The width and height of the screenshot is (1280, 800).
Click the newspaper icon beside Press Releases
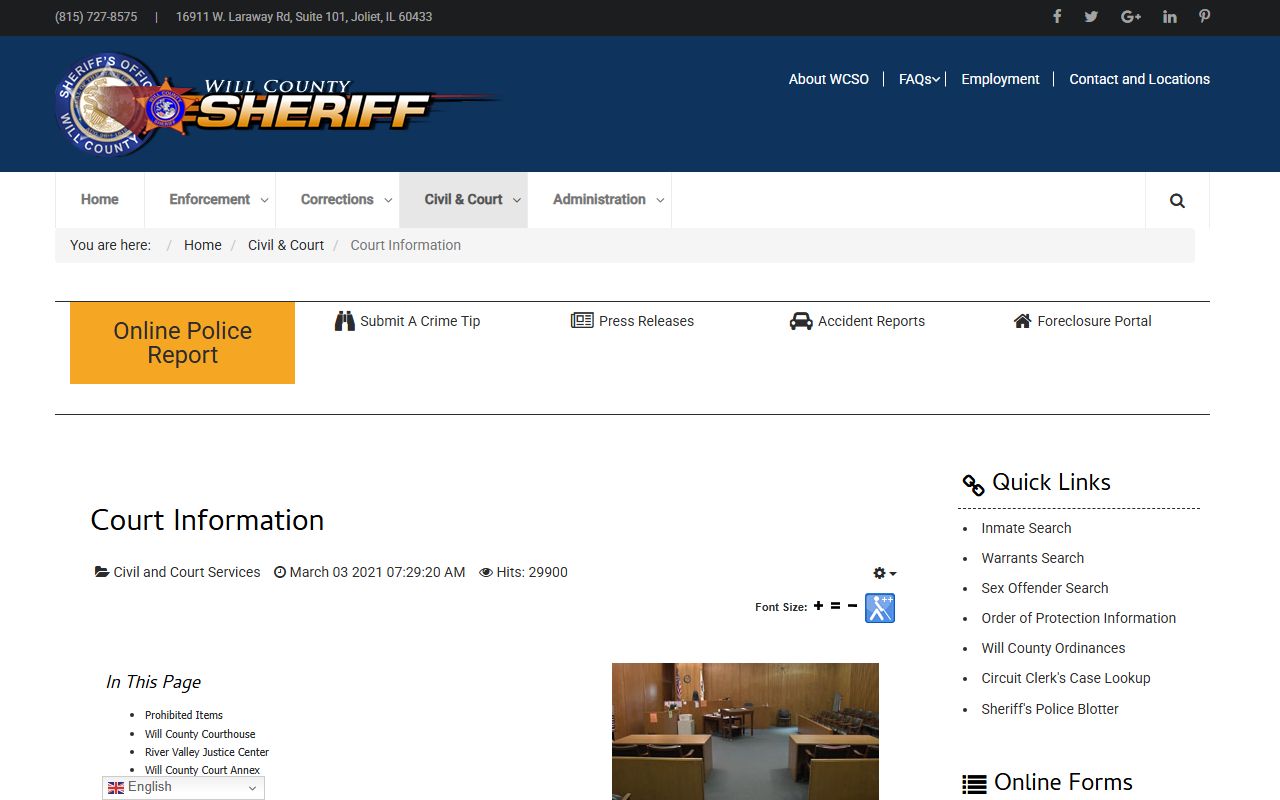click(x=582, y=321)
